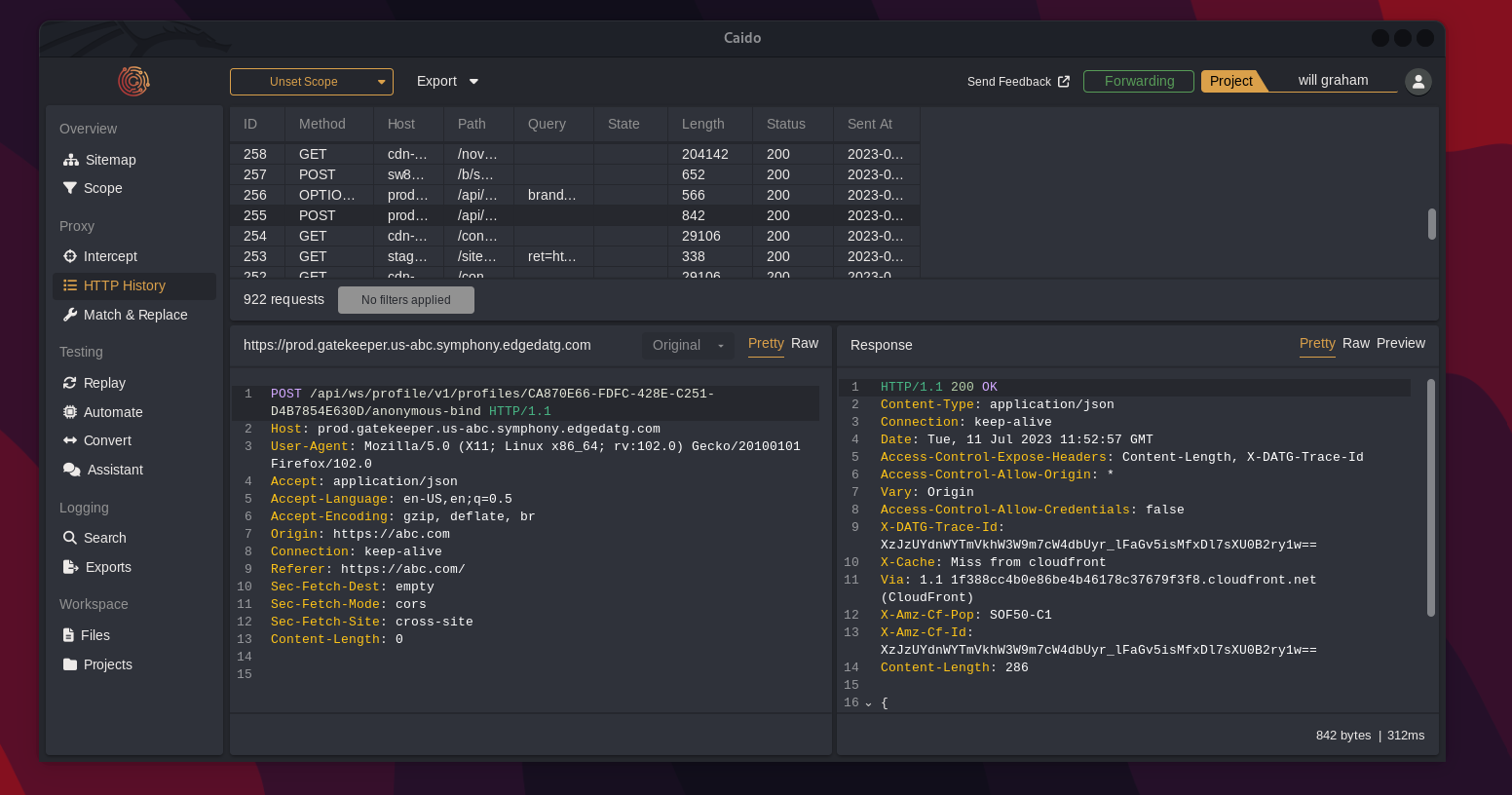
Task: Click the response pane vertical scrollbar
Action: 1431,498
